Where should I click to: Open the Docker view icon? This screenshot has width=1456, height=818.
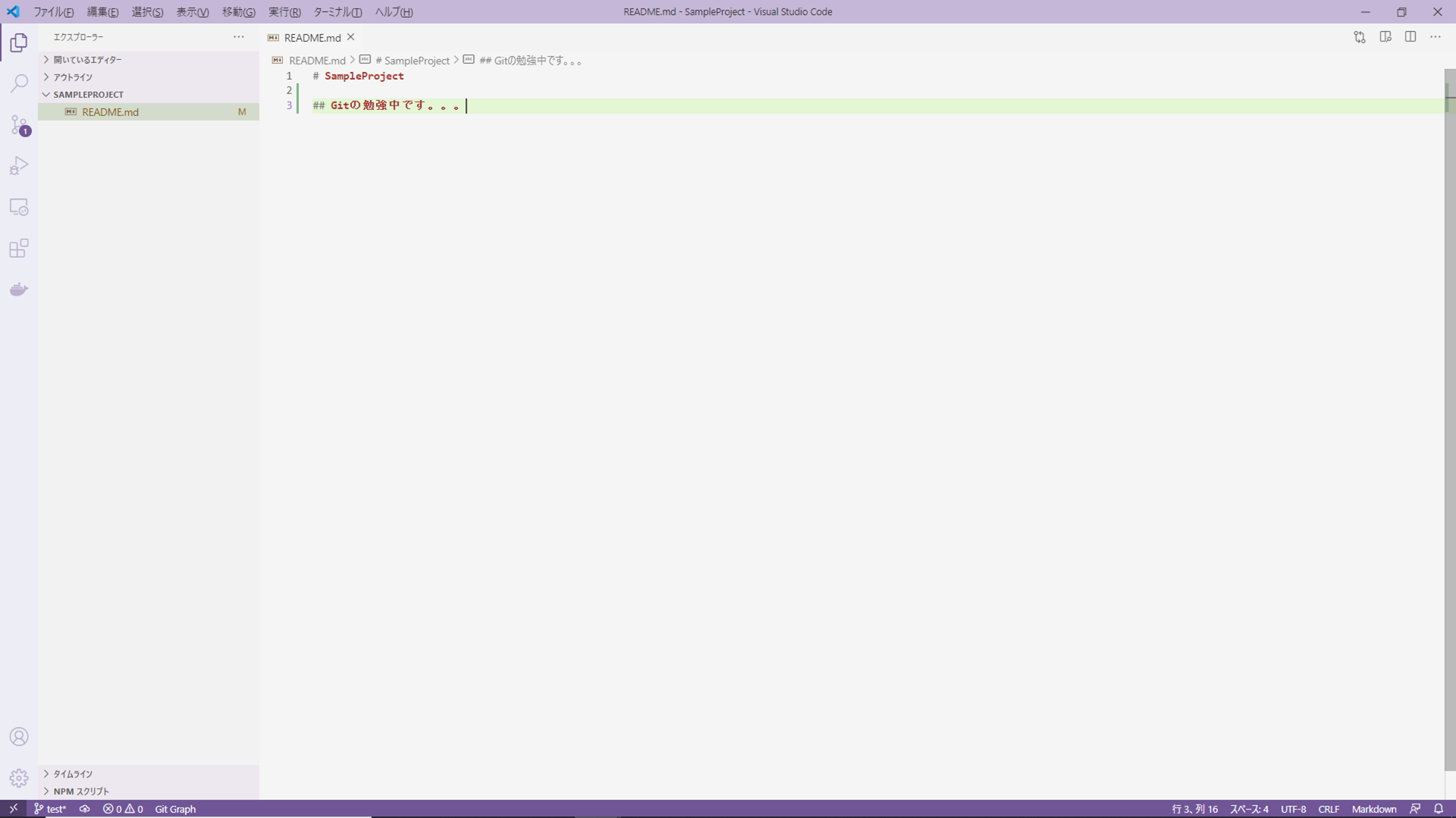(x=19, y=290)
